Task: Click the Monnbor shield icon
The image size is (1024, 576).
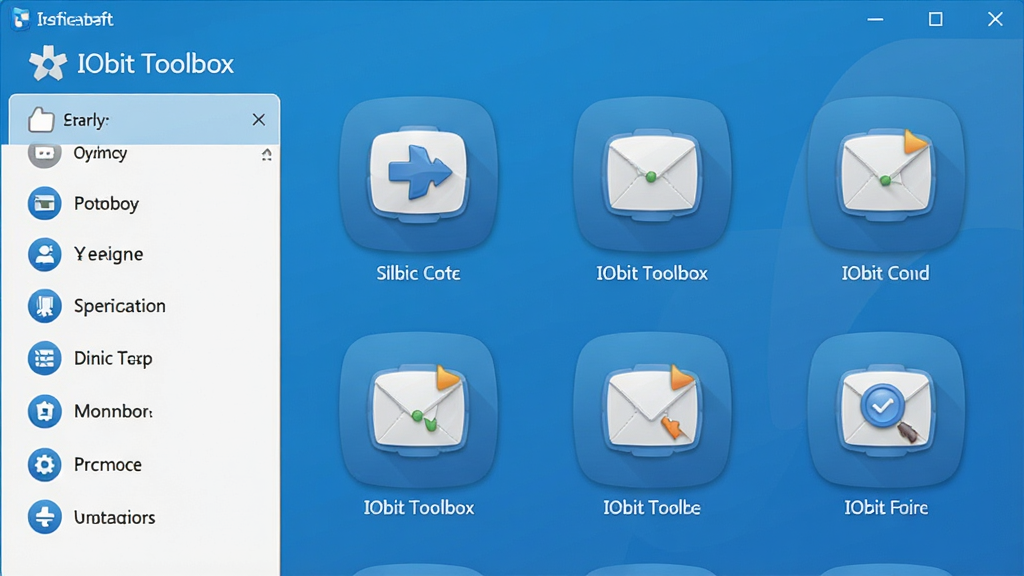Action: (x=44, y=411)
